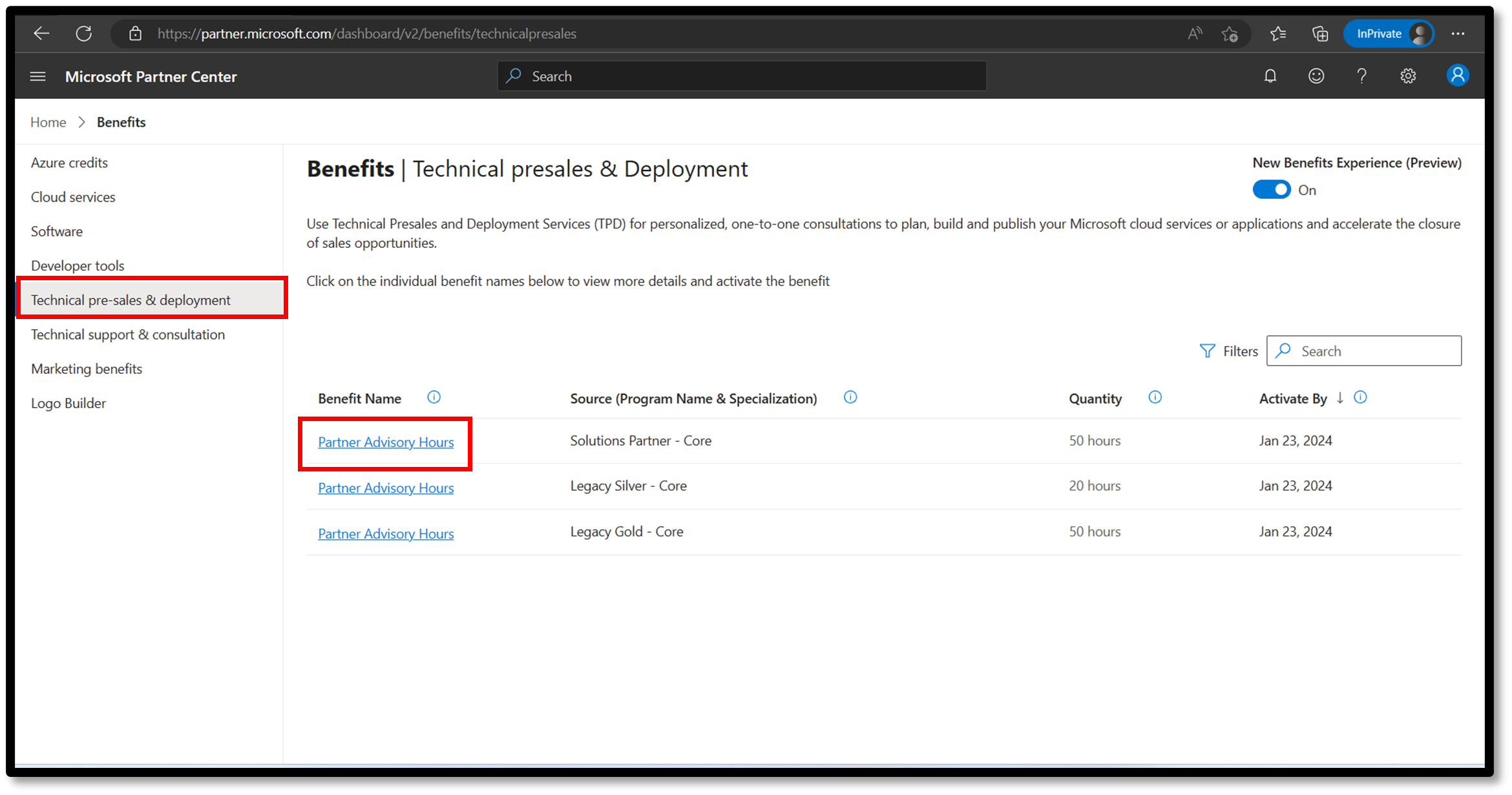Image resolution: width=1512 pixels, height=795 pixels.
Task: Select Marketing benefits from sidebar
Action: click(87, 369)
